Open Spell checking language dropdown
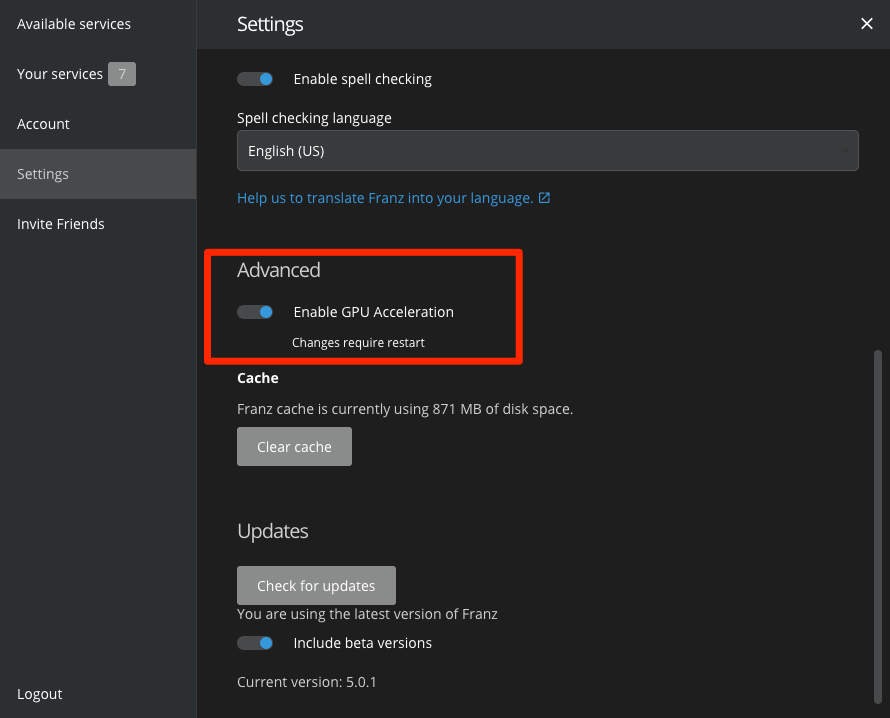The image size is (890, 718). [x=548, y=150]
